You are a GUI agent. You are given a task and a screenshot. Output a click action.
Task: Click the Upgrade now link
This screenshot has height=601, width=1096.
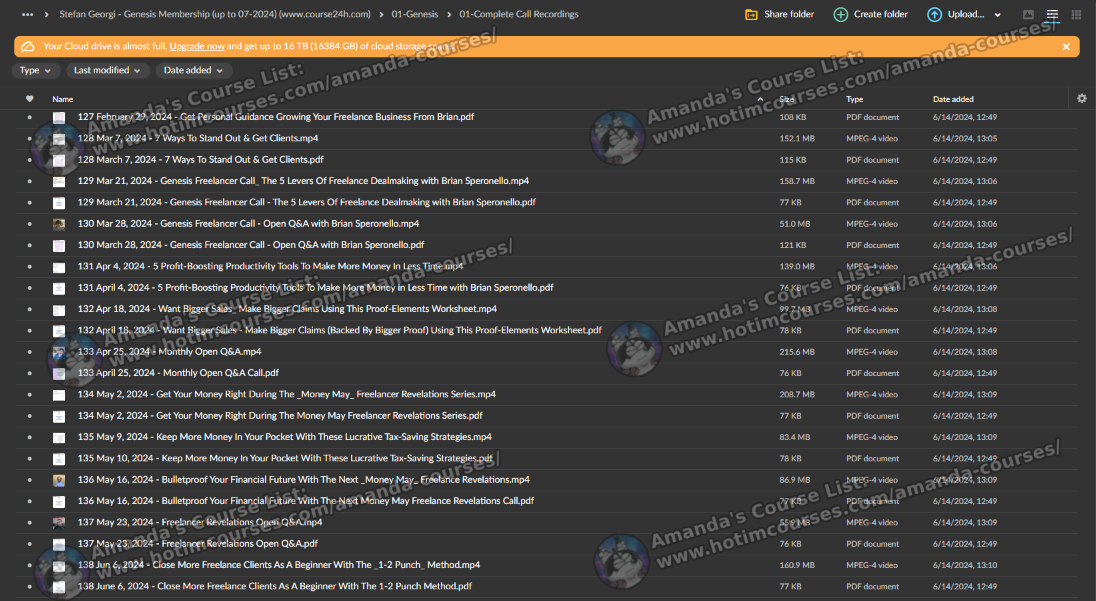[197, 47]
